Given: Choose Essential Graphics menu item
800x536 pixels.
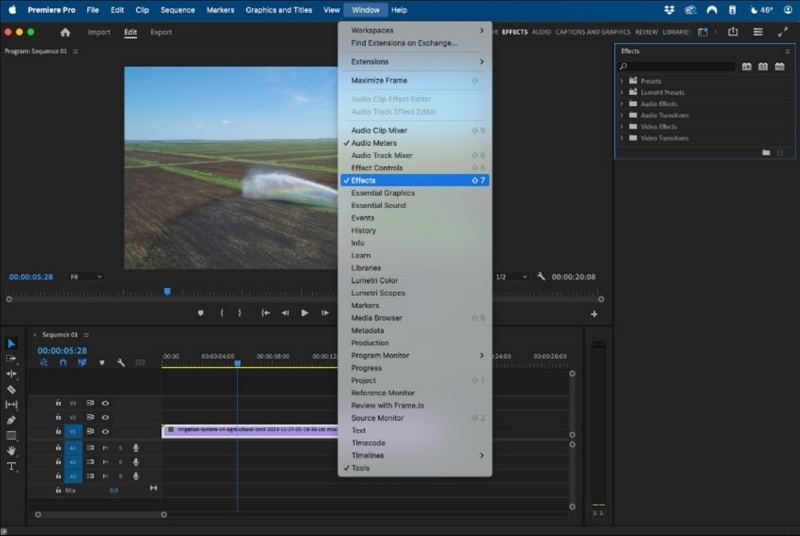Looking at the screenshot, I should [x=415, y=193].
